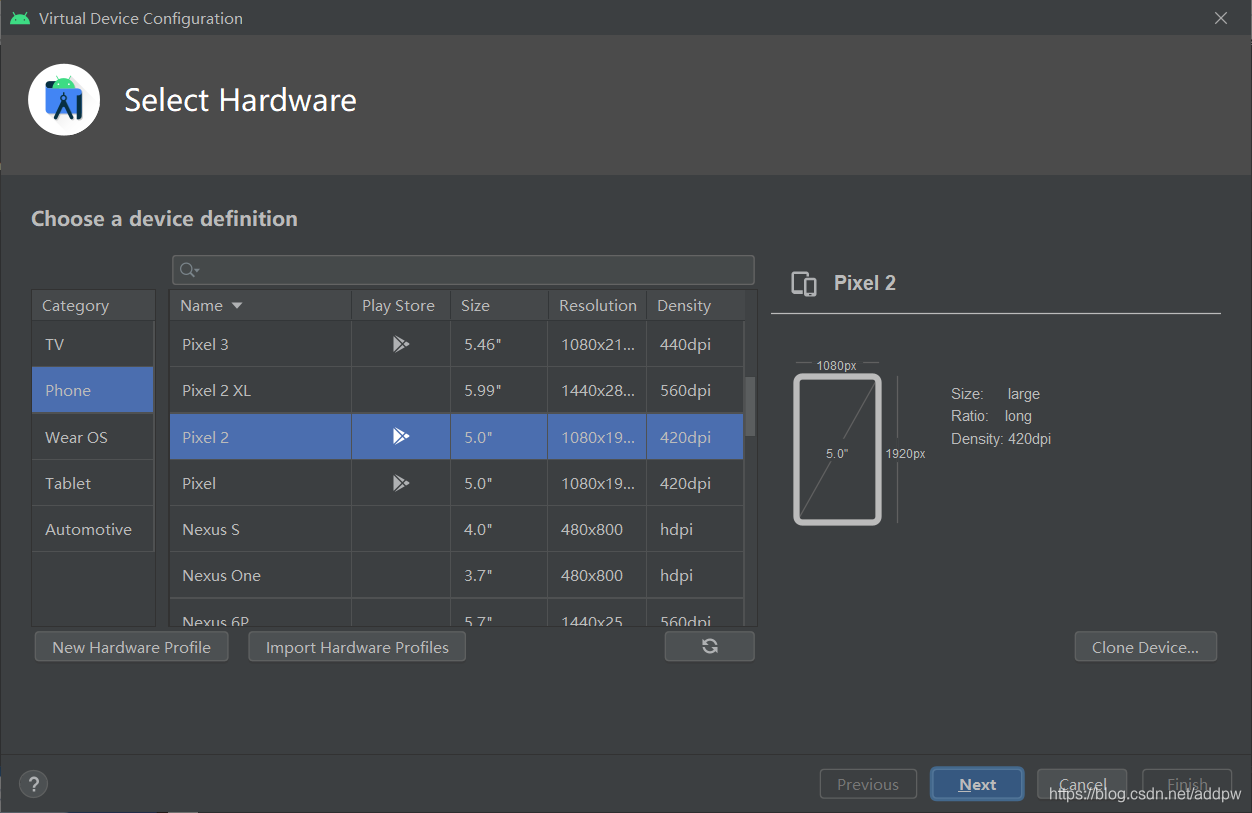Screen dimensions: 1252x813
Task: Click the Play Store icon in Pixel 2 row
Action: click(401, 436)
